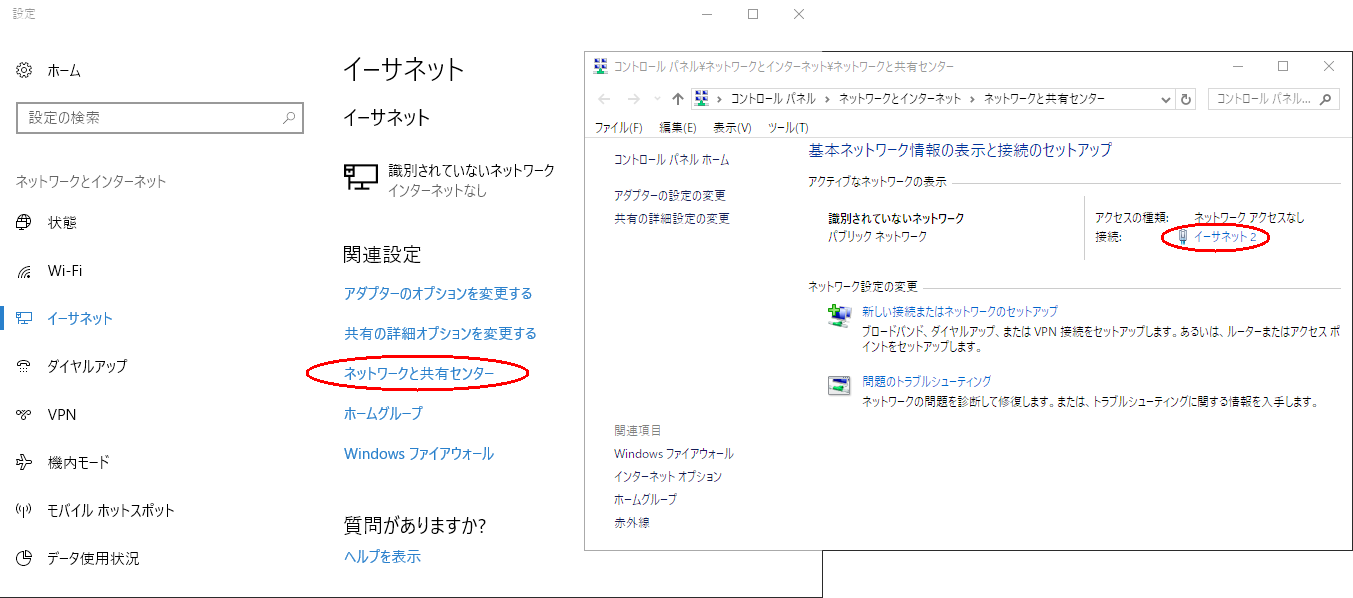
Task: Open the ツール(T) menu
Action: tap(788, 128)
